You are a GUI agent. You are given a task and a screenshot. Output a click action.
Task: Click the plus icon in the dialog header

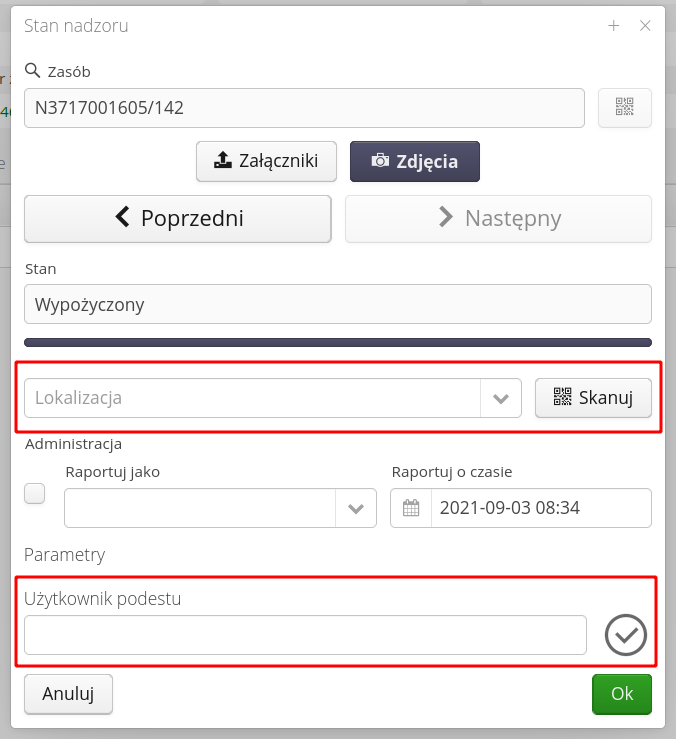click(x=614, y=26)
